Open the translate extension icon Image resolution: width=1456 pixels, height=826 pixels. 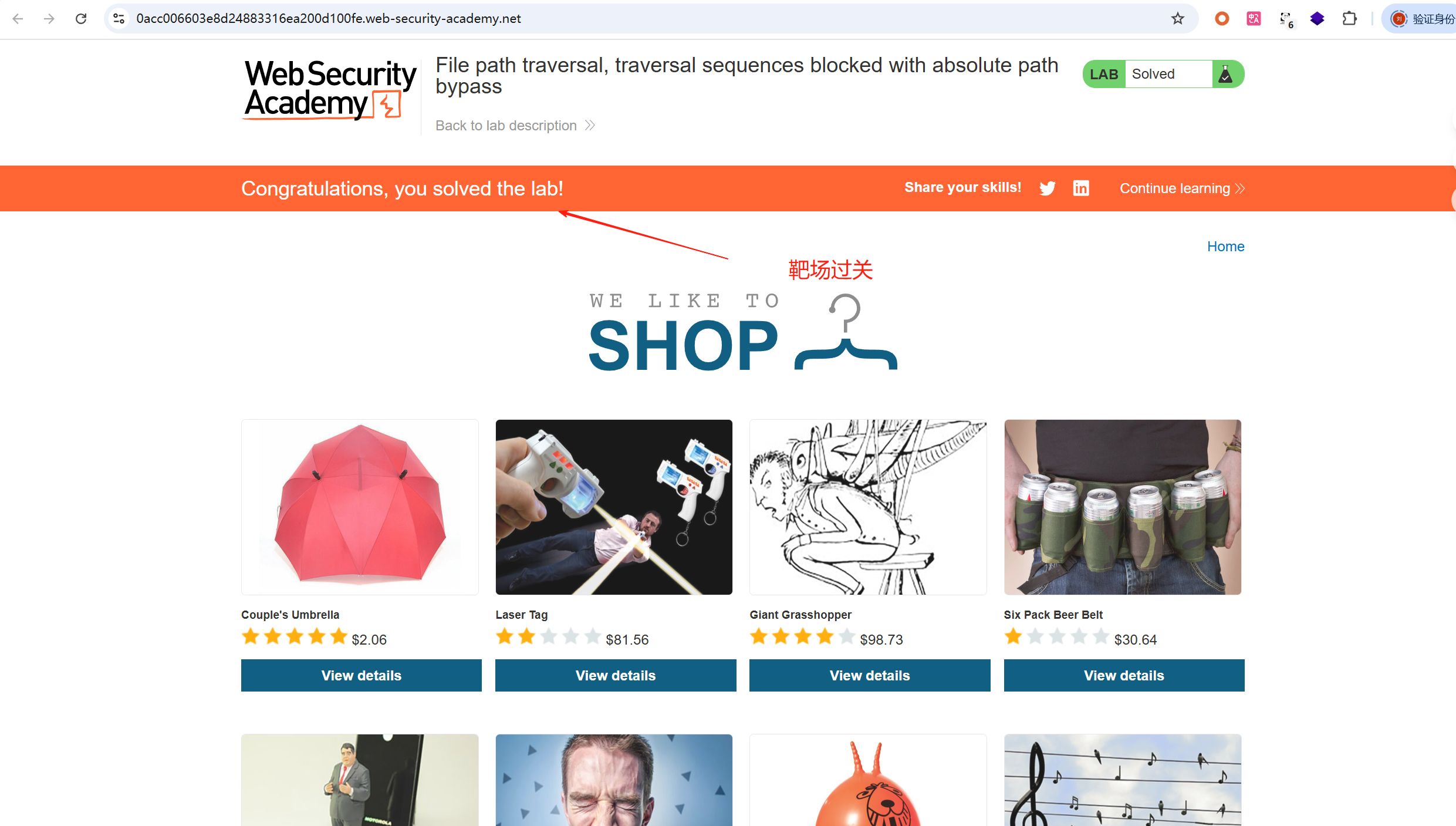1254,19
